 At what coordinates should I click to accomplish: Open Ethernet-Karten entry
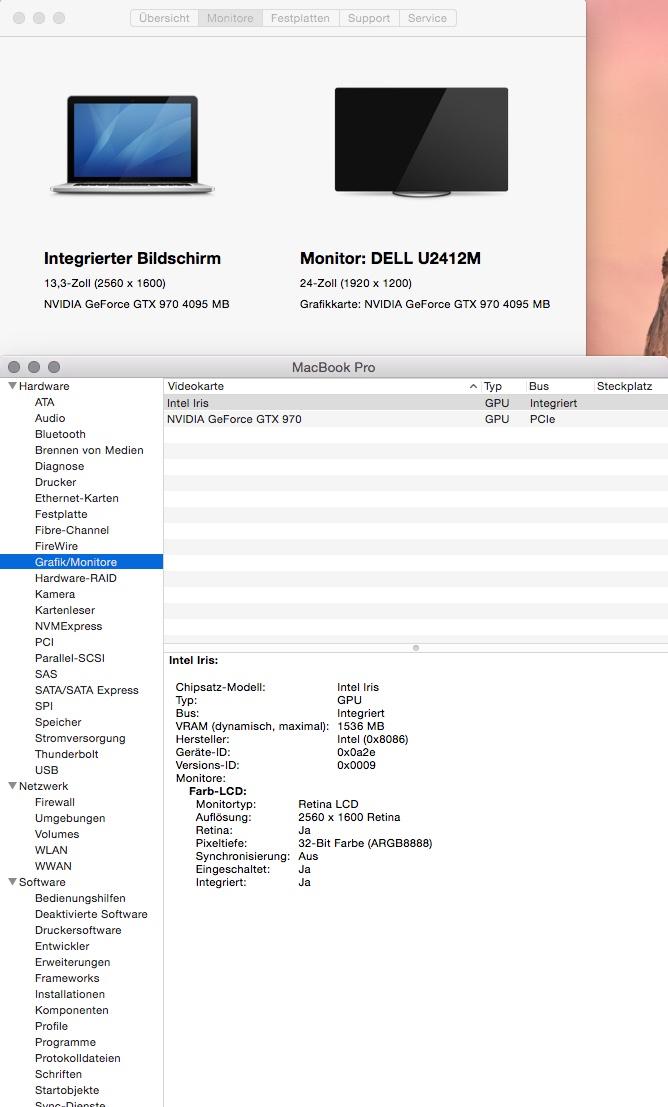point(77,498)
